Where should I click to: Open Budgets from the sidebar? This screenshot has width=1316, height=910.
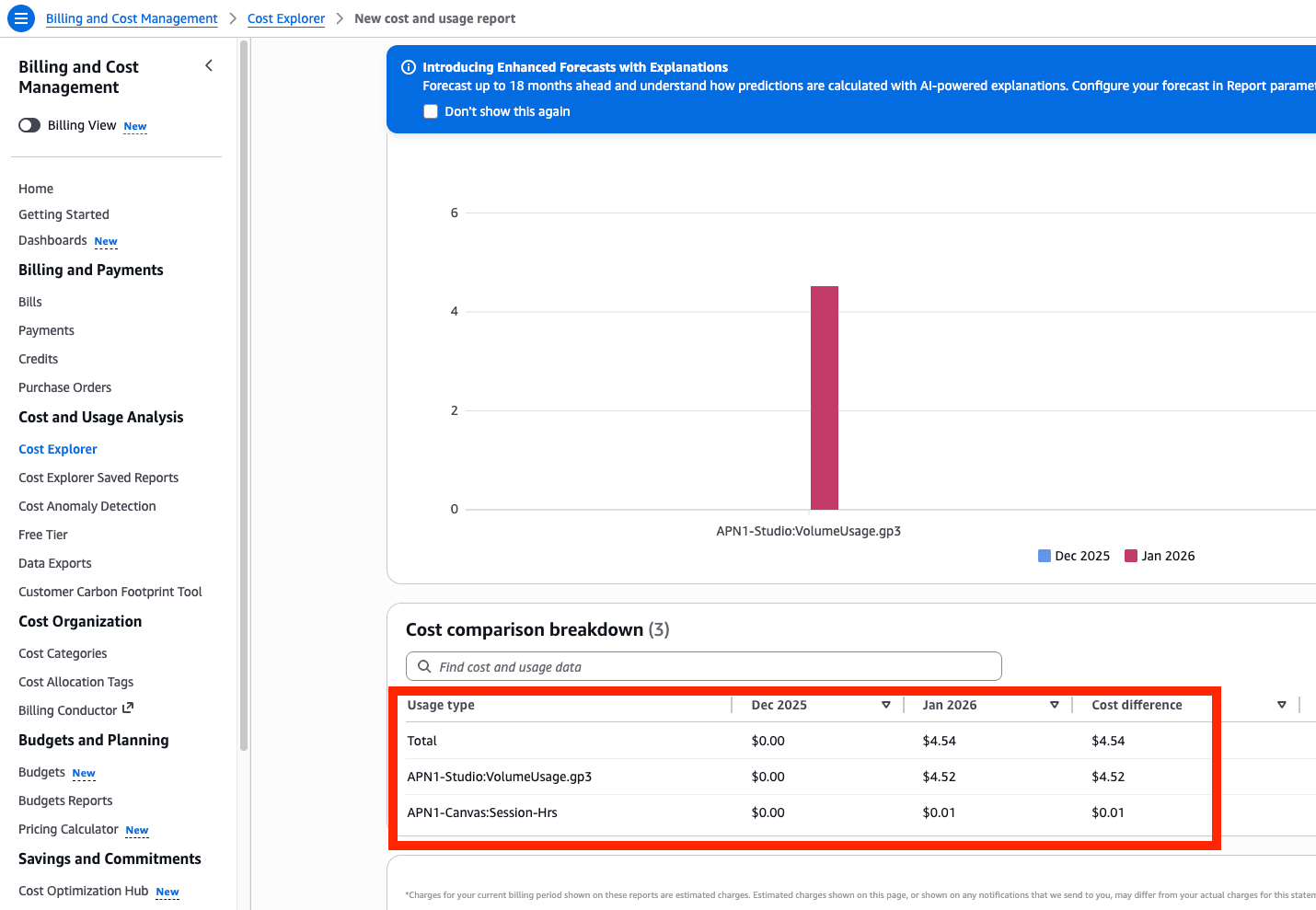tap(42, 772)
